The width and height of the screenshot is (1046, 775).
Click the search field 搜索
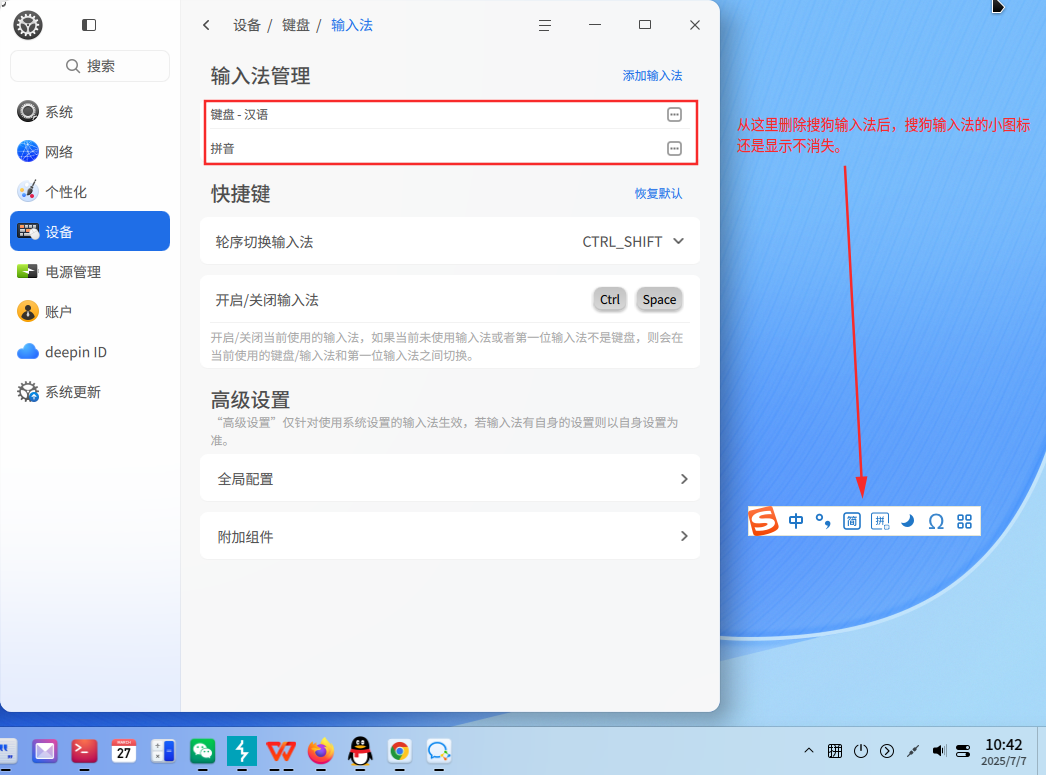click(x=90, y=66)
